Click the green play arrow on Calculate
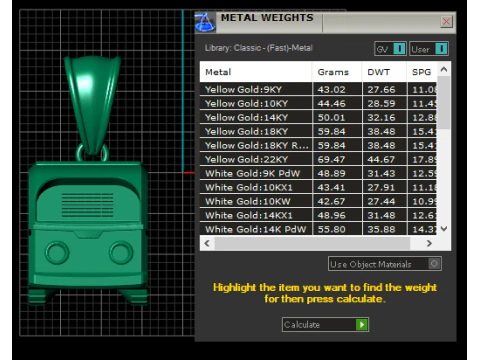The image size is (480, 360). click(361, 324)
